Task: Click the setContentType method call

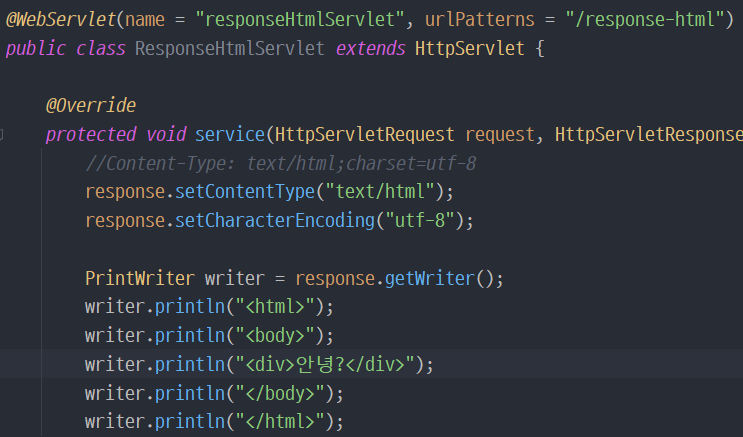Action: 245,192
